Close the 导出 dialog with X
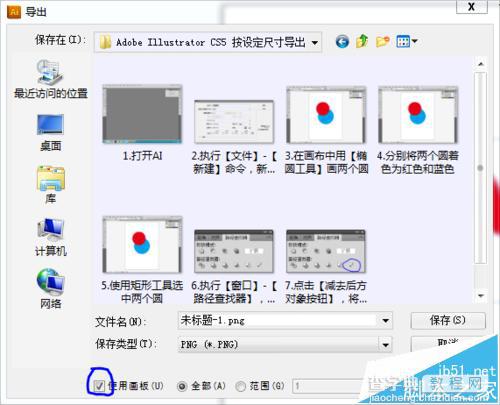This screenshot has width=500, height=405. [471, 7]
